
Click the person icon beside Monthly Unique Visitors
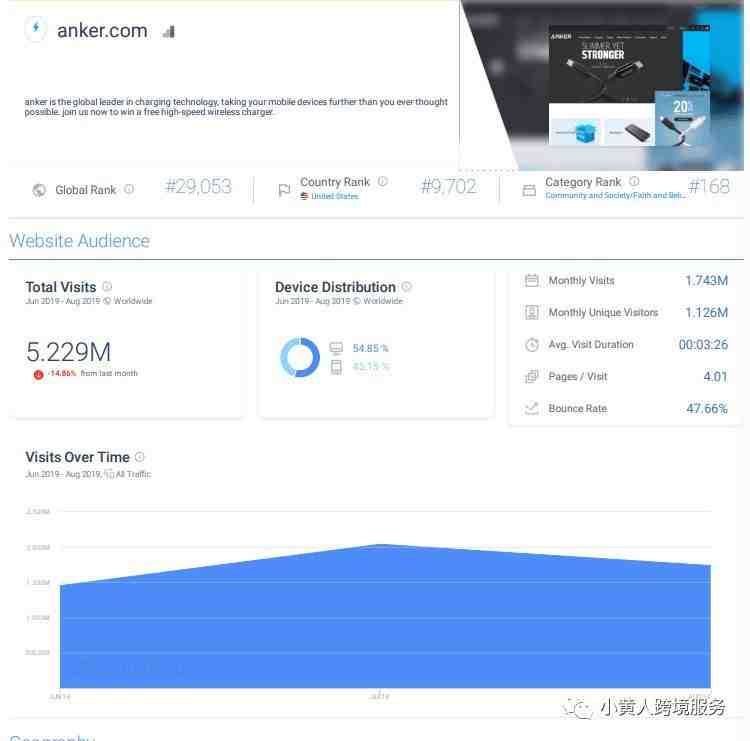[531, 312]
